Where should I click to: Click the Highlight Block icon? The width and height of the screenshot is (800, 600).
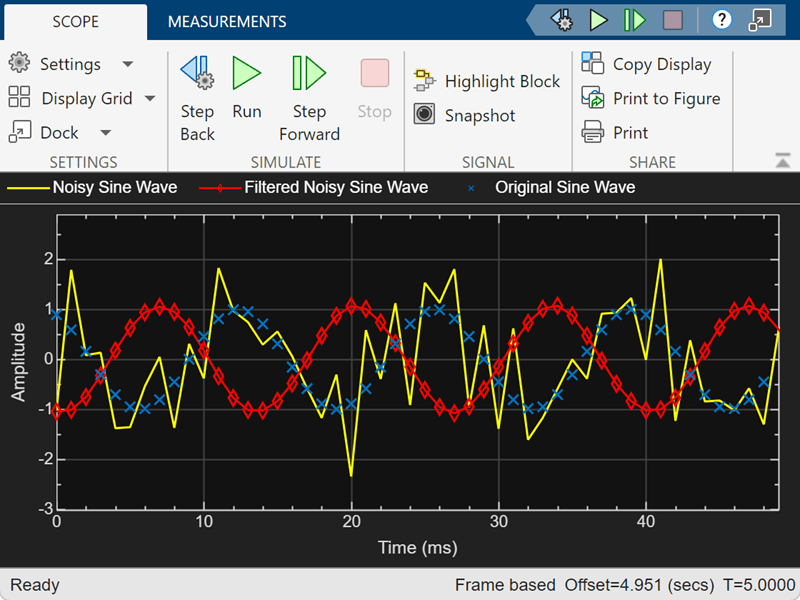pyautogui.click(x=424, y=81)
